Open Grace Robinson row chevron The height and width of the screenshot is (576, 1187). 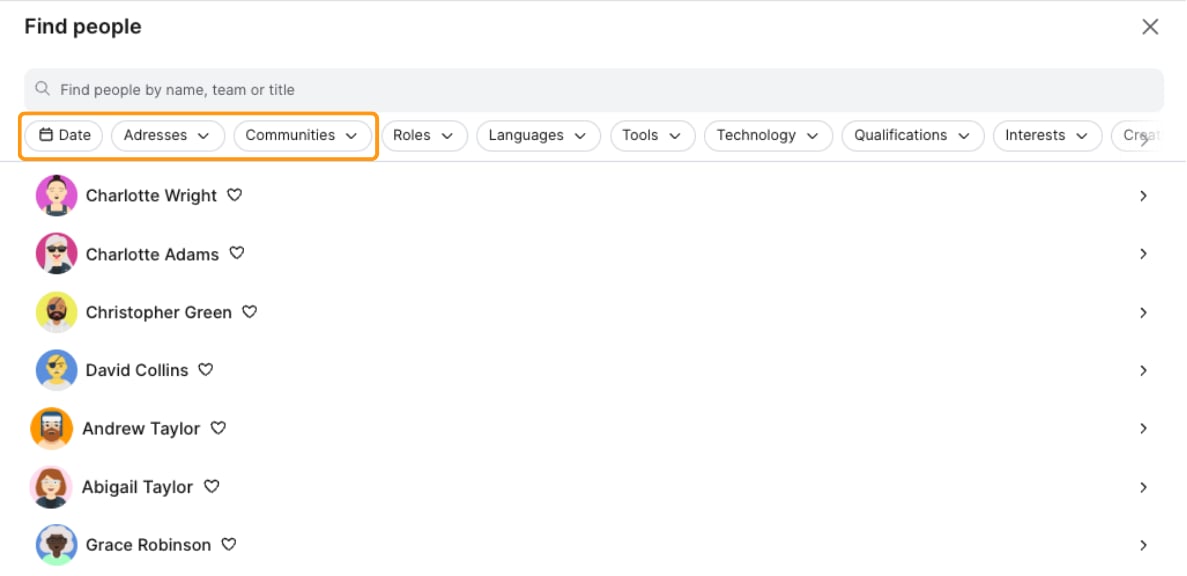1143,545
